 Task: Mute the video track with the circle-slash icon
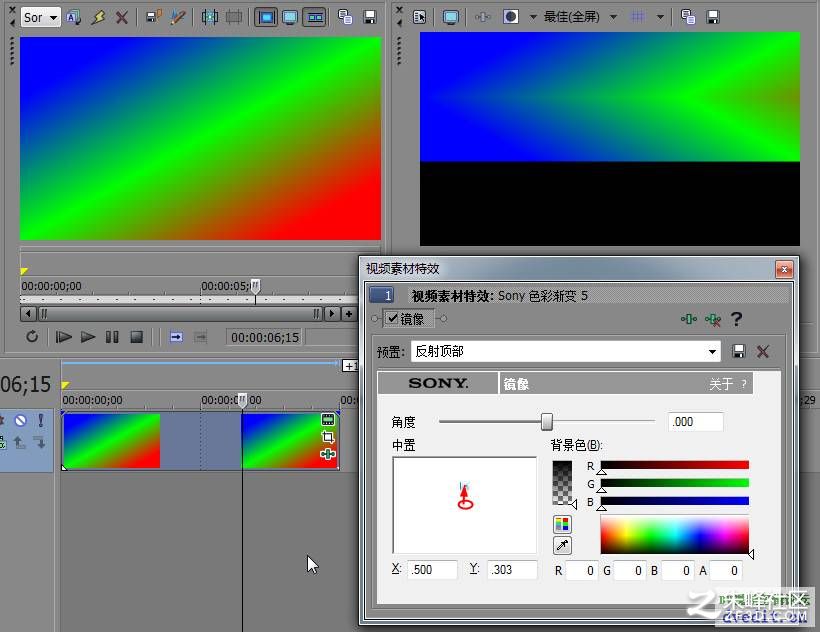(20, 420)
